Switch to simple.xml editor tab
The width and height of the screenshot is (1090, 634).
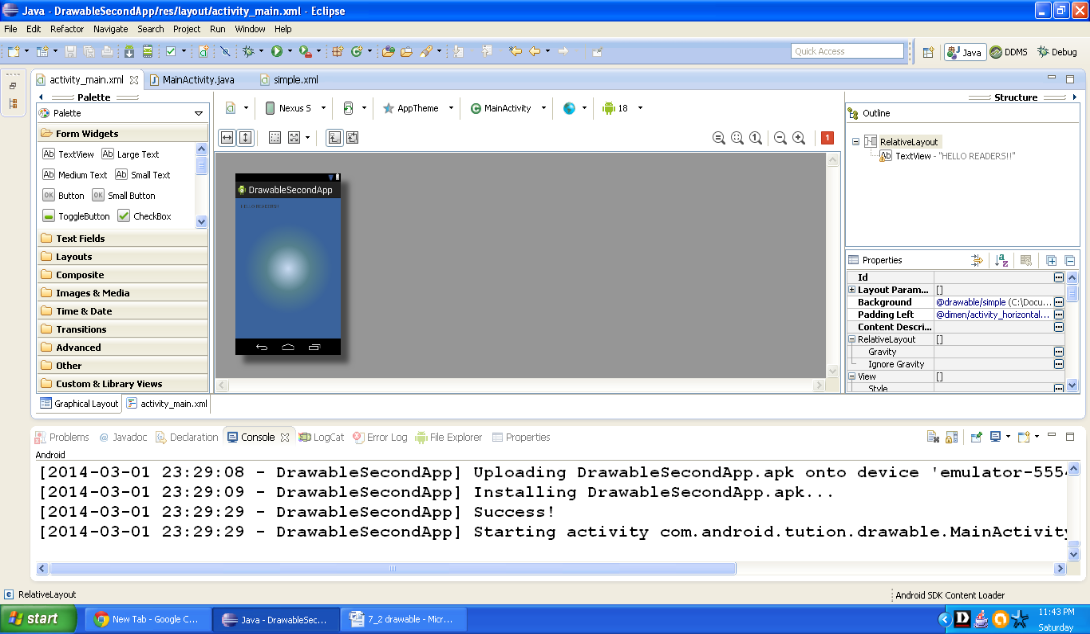290,79
